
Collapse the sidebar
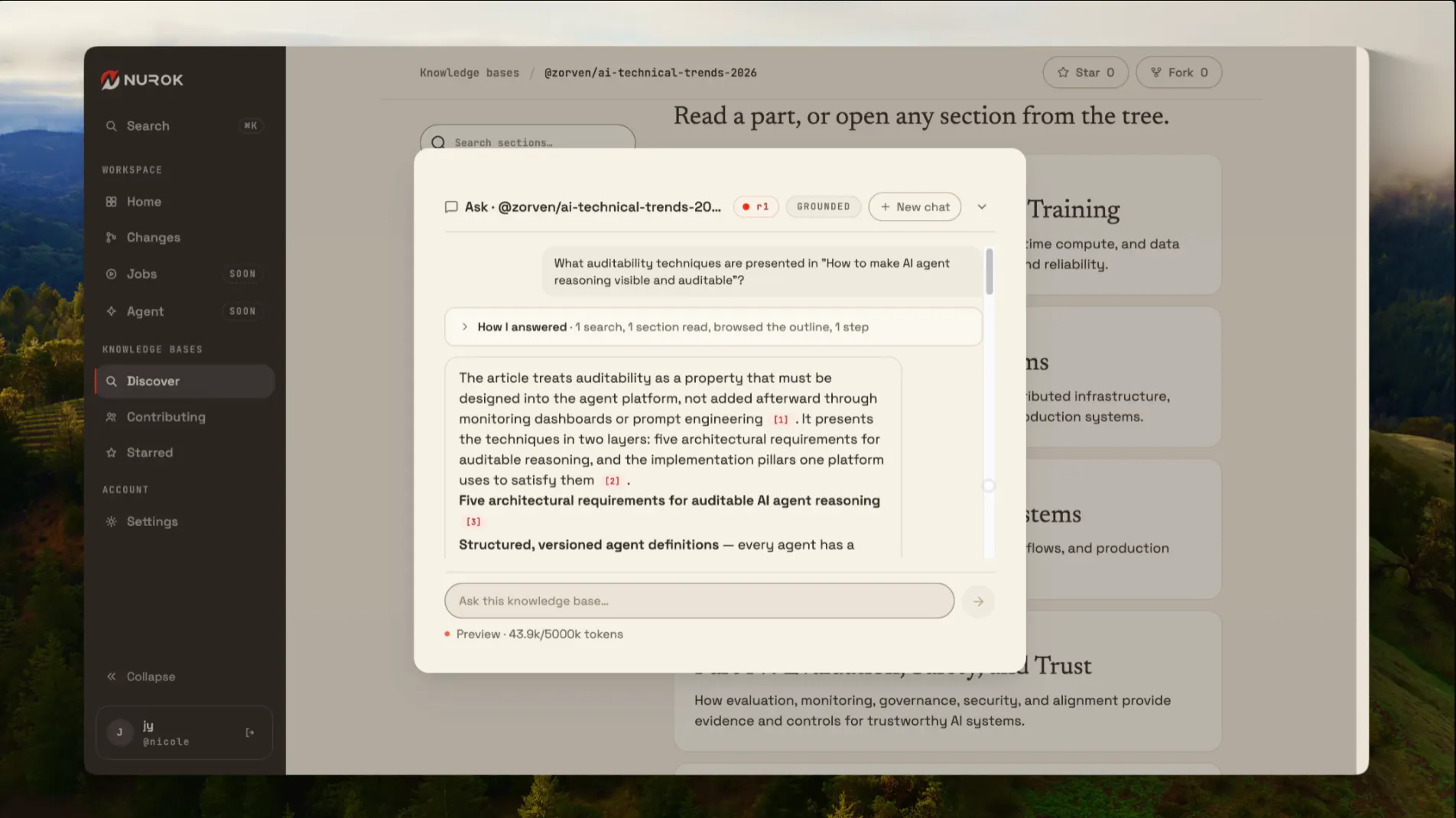click(x=141, y=677)
